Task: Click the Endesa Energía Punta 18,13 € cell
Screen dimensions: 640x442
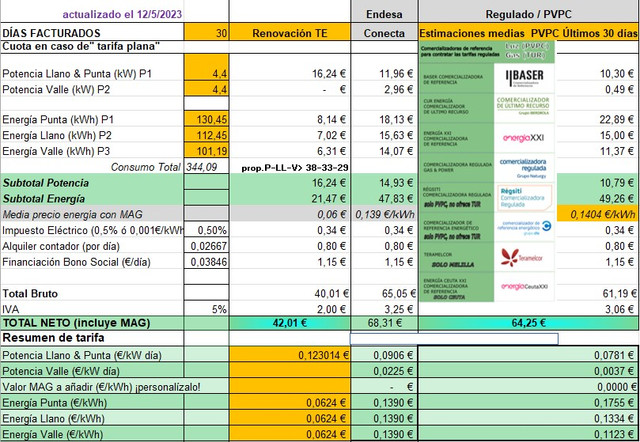Action: [384, 120]
